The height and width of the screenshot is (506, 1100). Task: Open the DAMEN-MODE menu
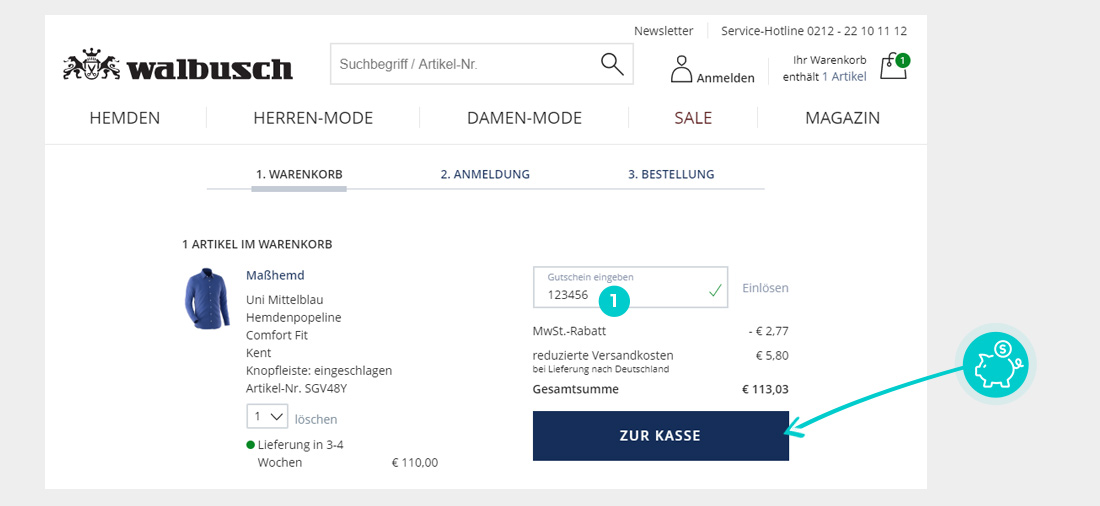point(524,118)
